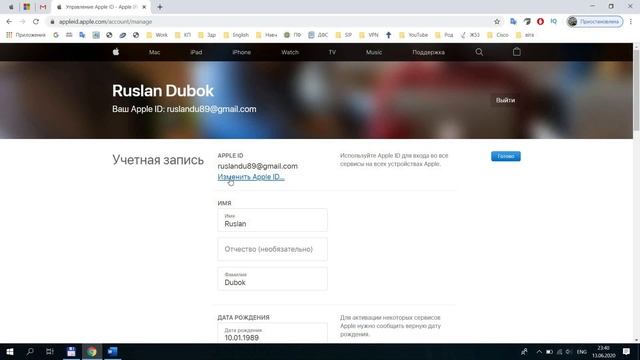The height and width of the screenshot is (360, 640).
Task: Click the Выйти sign-out button
Action: tap(505, 100)
